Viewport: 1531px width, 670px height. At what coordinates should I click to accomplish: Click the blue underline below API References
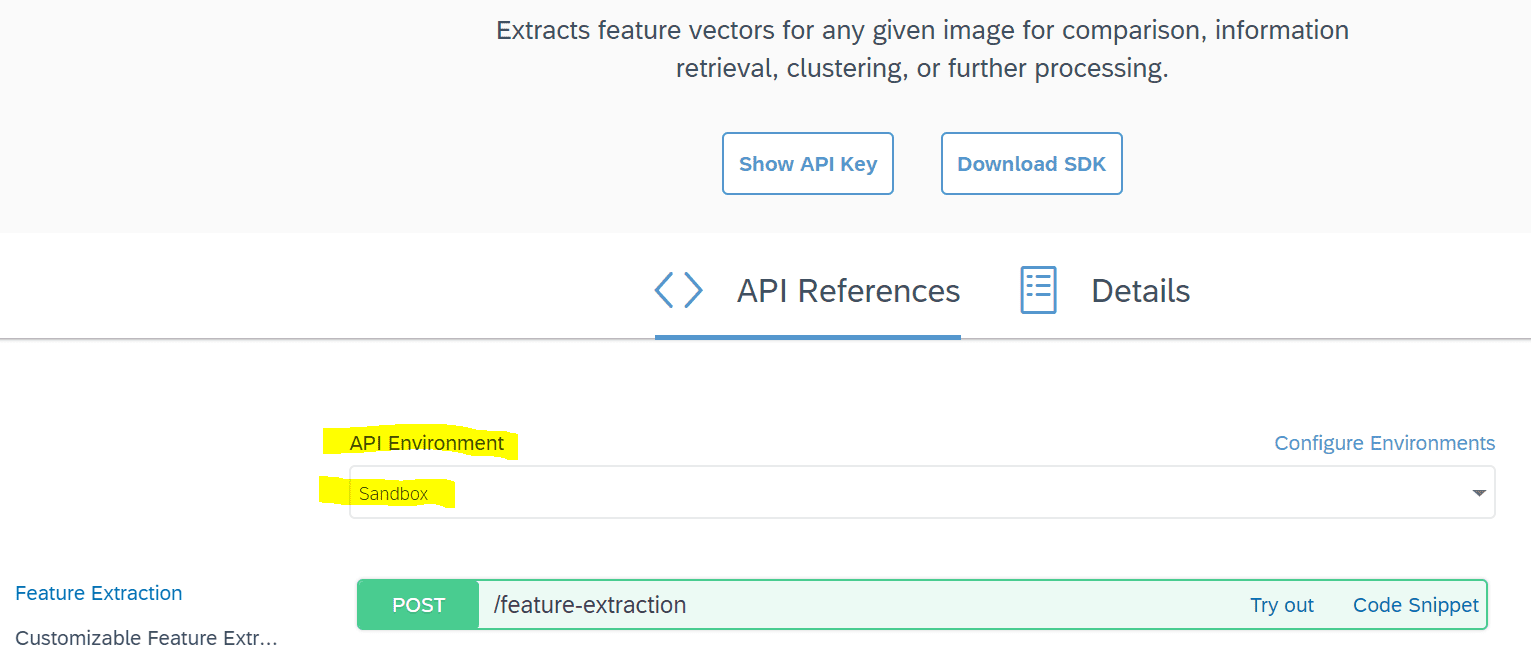point(807,337)
